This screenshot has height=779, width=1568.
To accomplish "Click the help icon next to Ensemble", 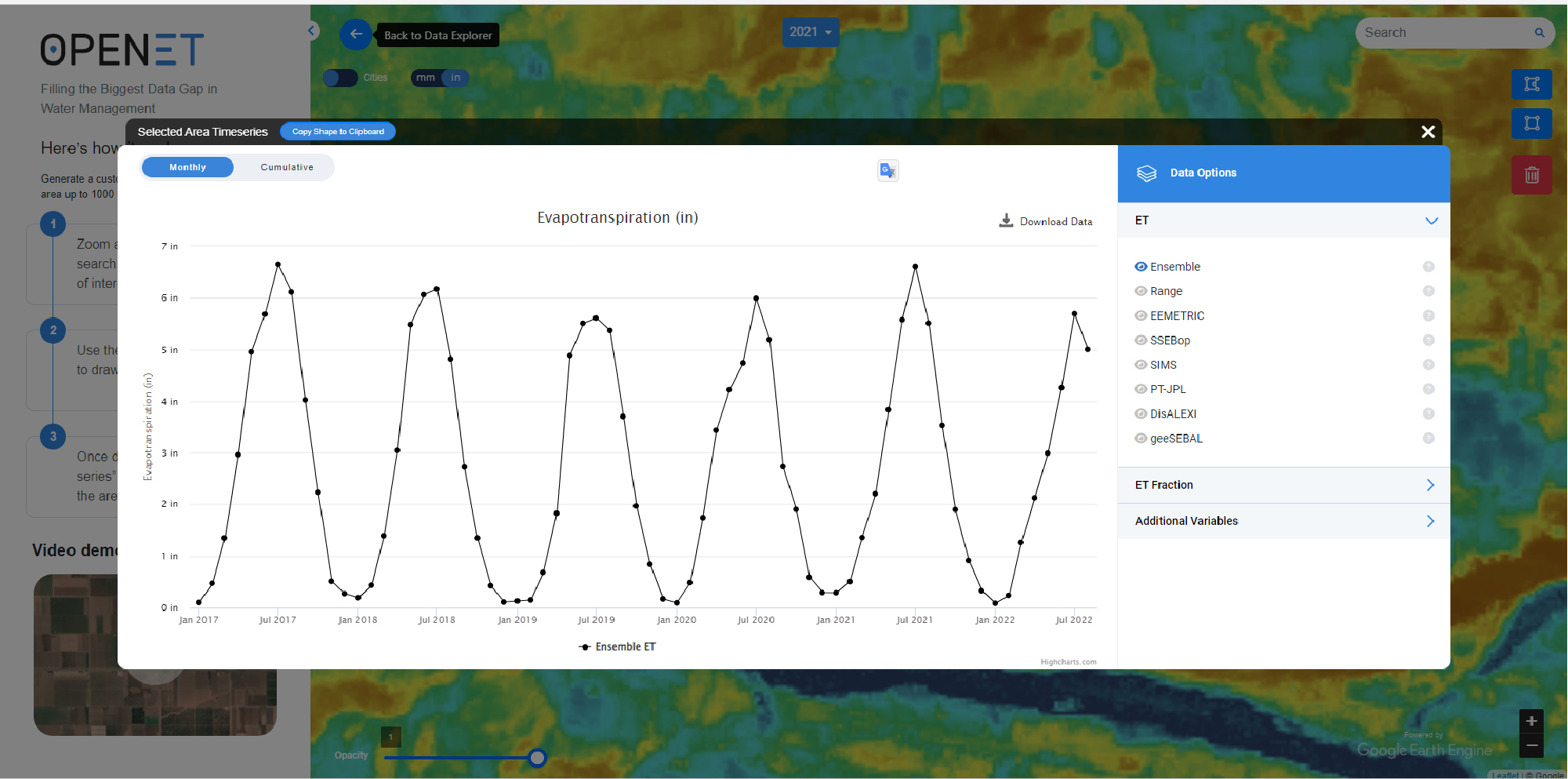I will tap(1428, 267).
